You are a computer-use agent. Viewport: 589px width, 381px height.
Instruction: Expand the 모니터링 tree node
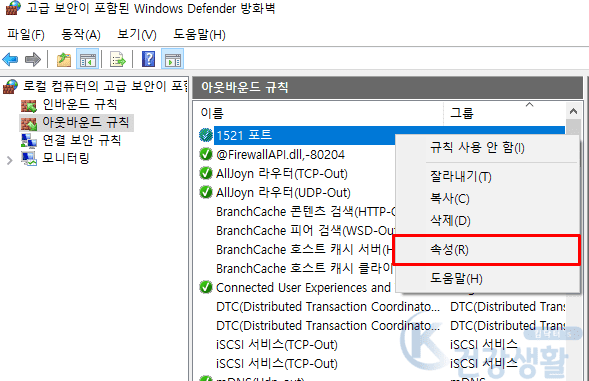point(10,160)
